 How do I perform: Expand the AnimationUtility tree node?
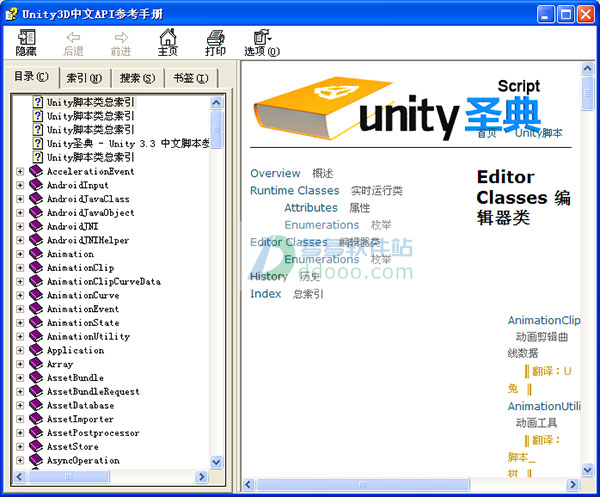[x=20, y=337]
